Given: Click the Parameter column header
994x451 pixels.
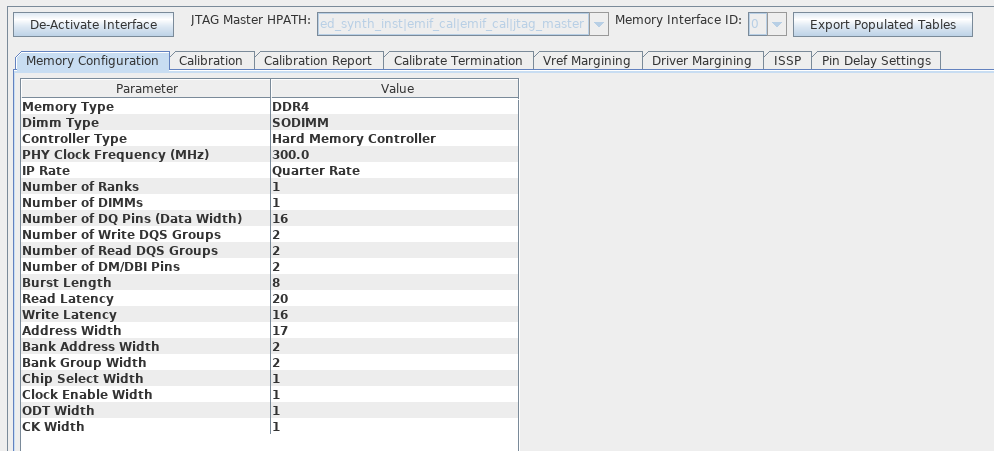Looking at the screenshot, I should [x=146, y=89].
